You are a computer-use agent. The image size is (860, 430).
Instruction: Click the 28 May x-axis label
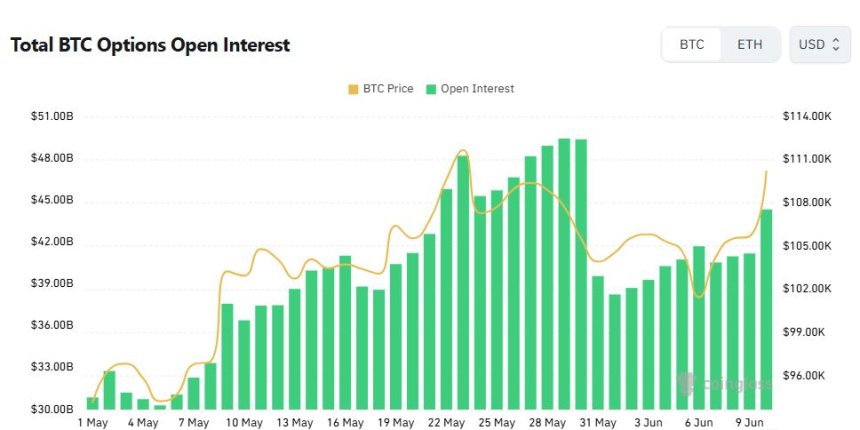tap(547, 423)
